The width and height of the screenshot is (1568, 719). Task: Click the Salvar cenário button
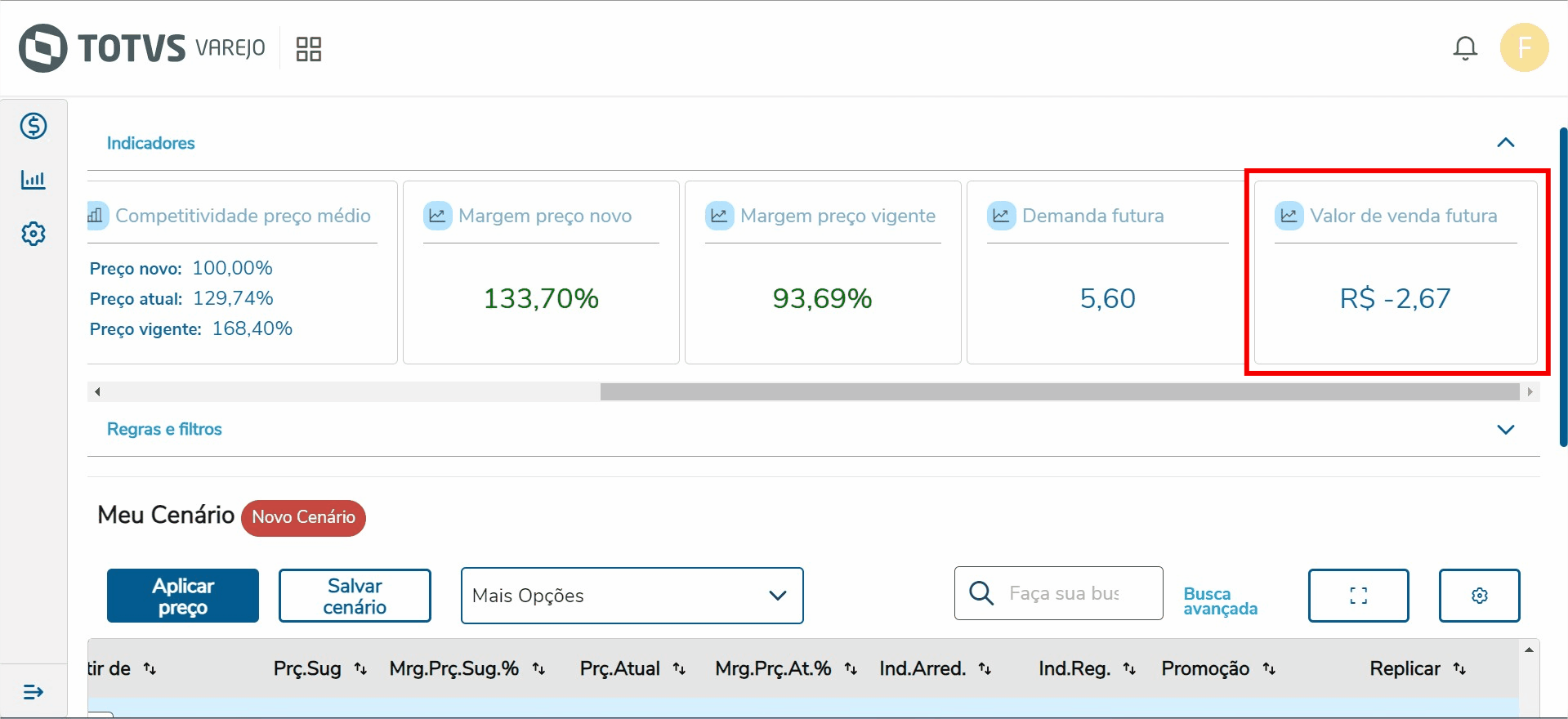[355, 596]
